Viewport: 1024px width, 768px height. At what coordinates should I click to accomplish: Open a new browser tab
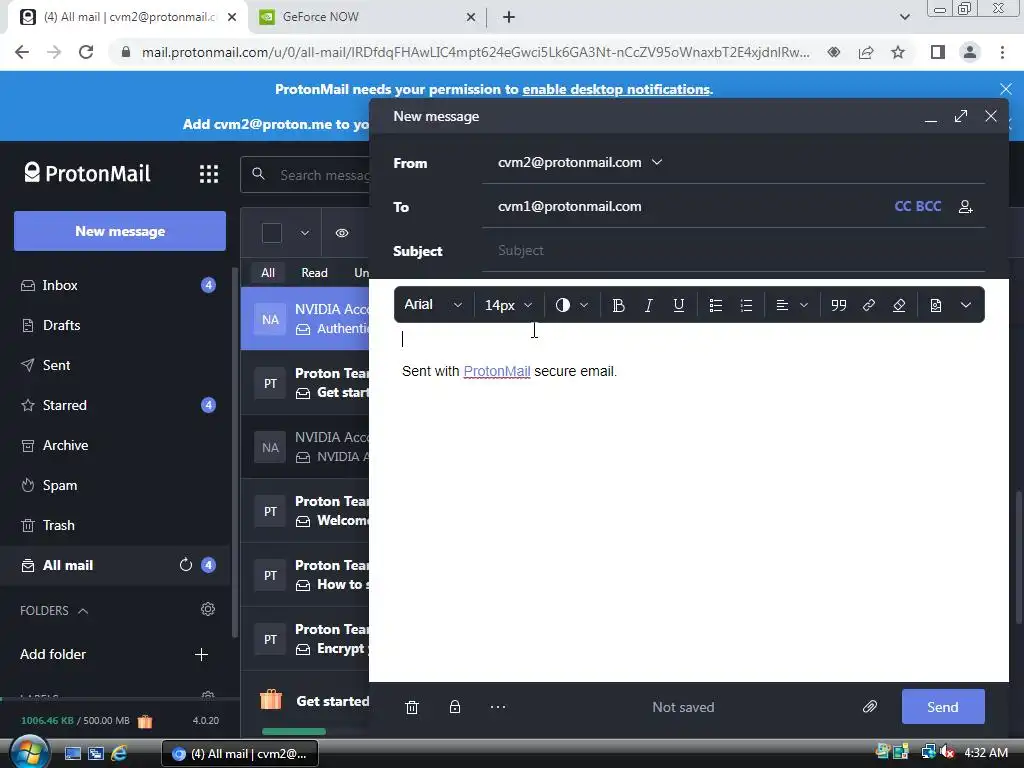(x=509, y=17)
